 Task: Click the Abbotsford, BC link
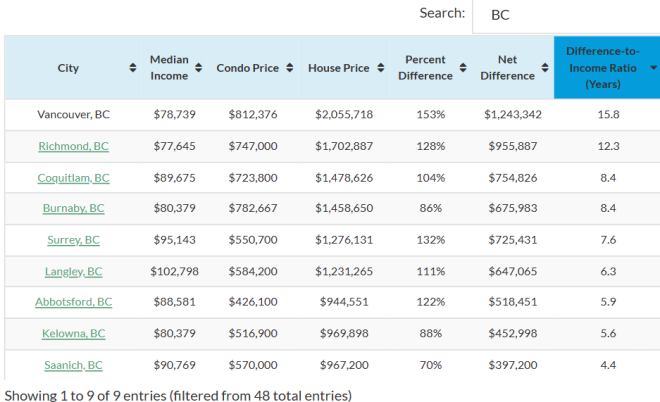(73, 302)
